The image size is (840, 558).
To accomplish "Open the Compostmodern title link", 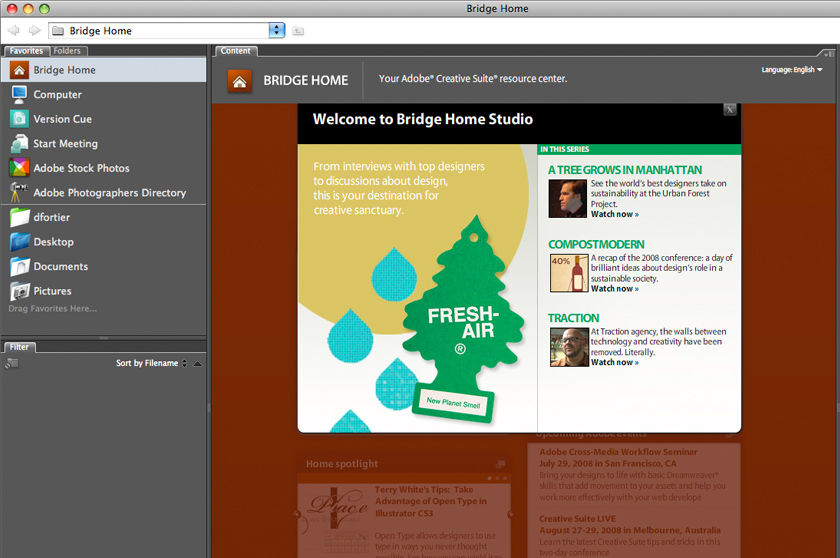I will pyautogui.click(x=596, y=244).
